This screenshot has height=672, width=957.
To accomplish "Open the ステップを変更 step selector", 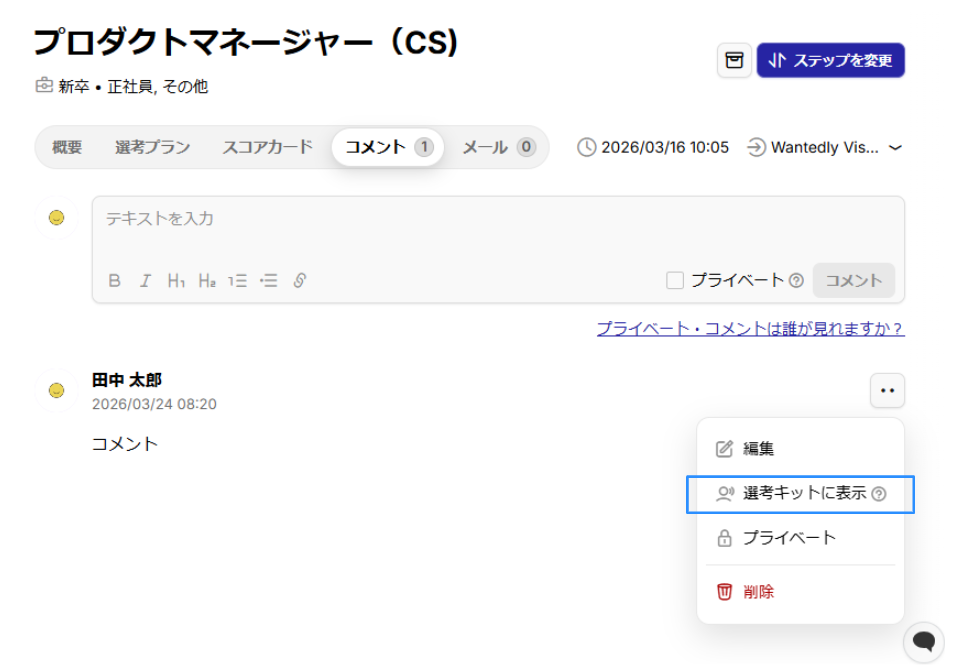I will point(830,61).
